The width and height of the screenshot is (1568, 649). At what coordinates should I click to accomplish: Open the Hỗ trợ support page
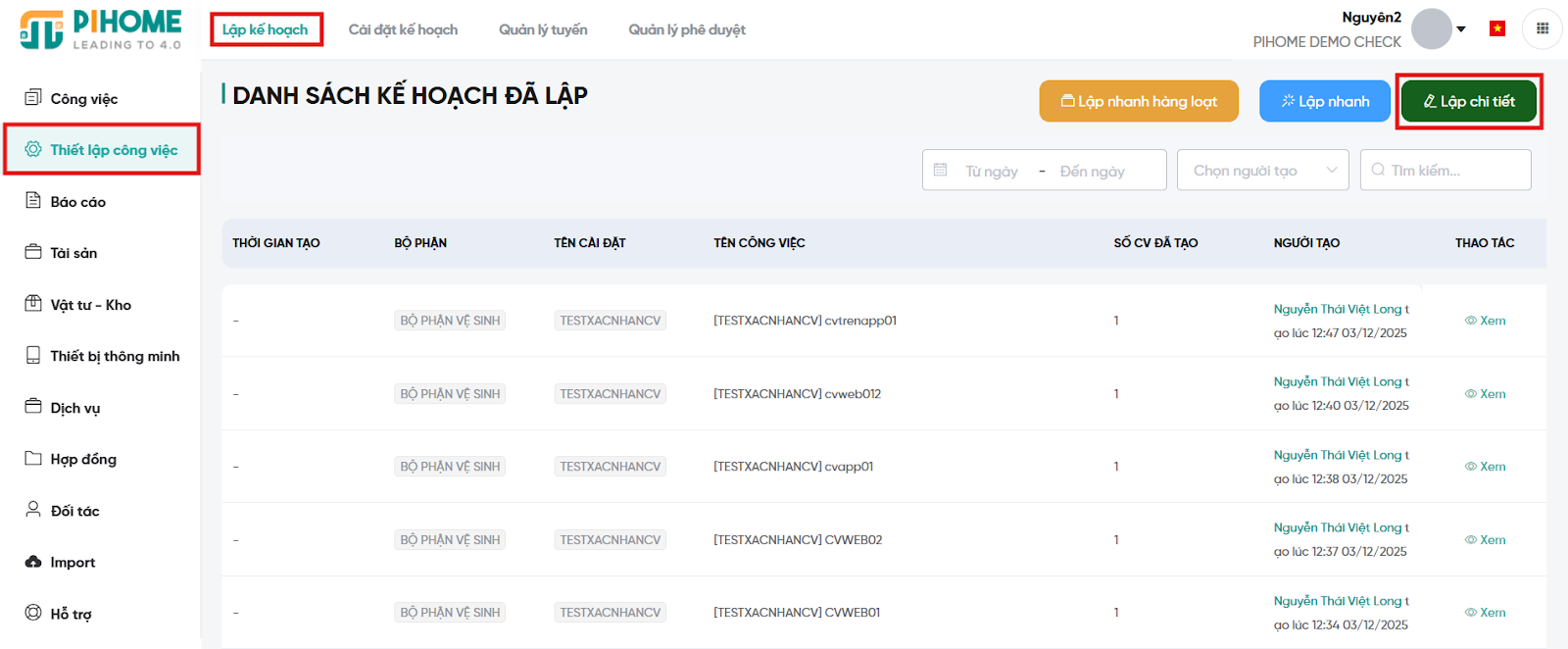pyautogui.click(x=71, y=614)
